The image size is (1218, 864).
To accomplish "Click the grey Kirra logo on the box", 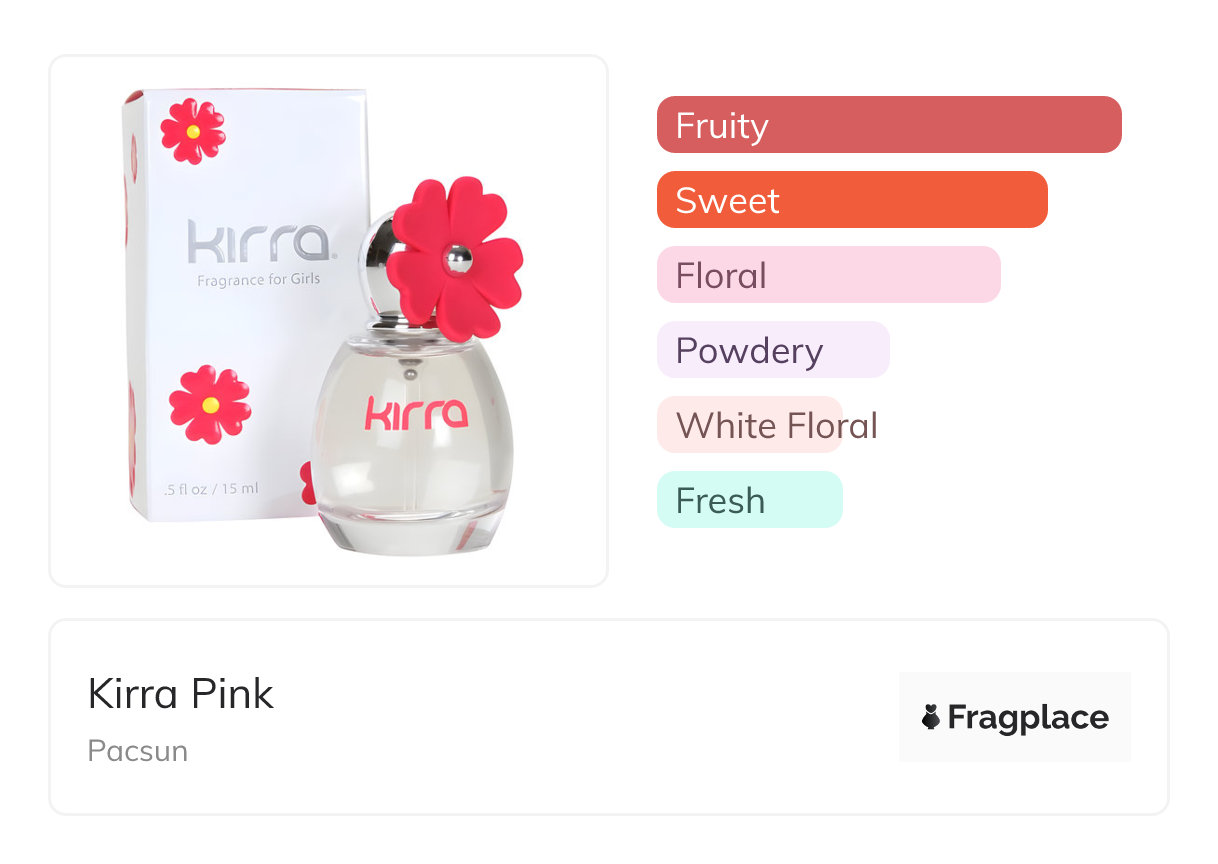I will tap(258, 243).
